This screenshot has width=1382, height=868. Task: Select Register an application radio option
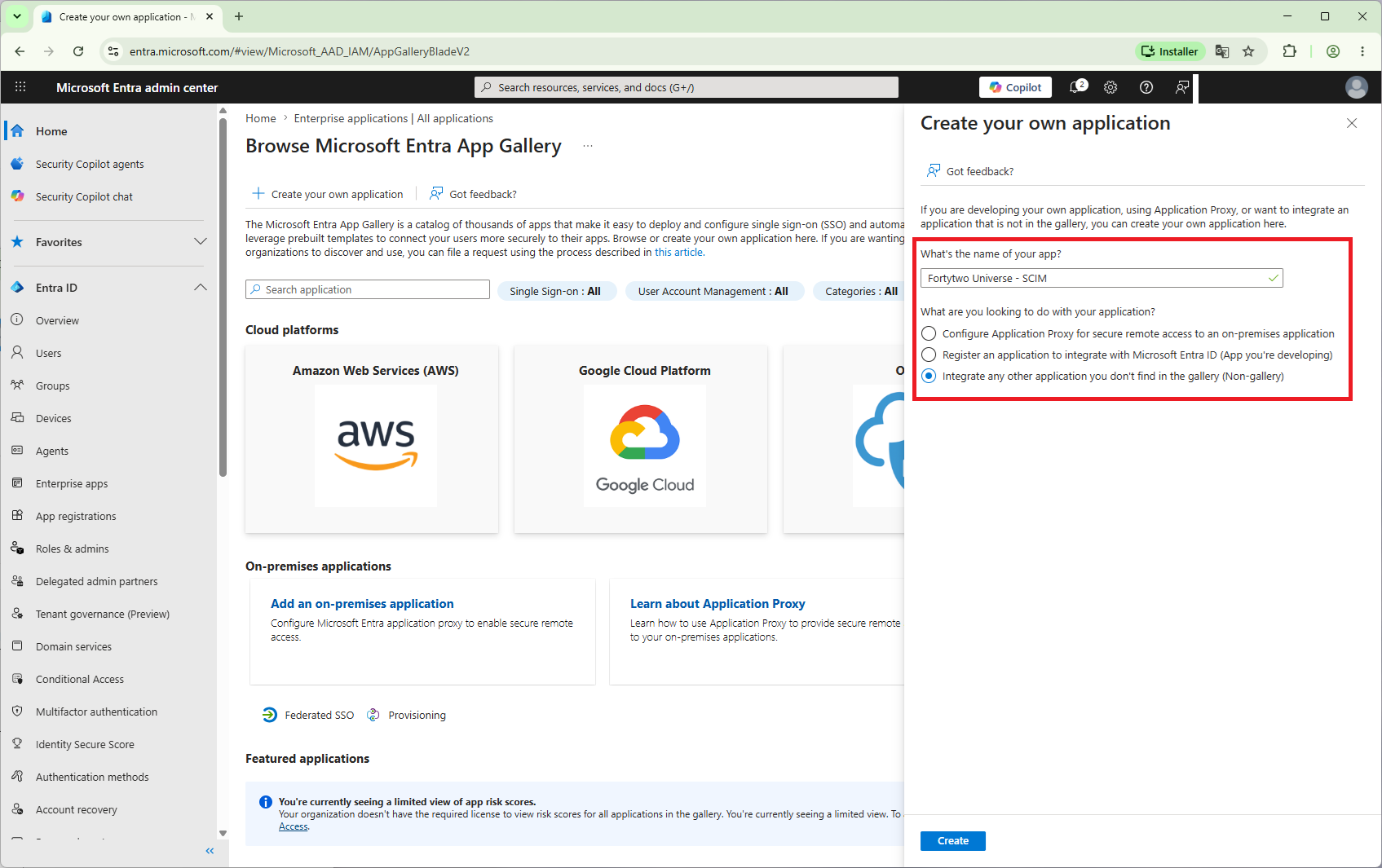(x=929, y=355)
